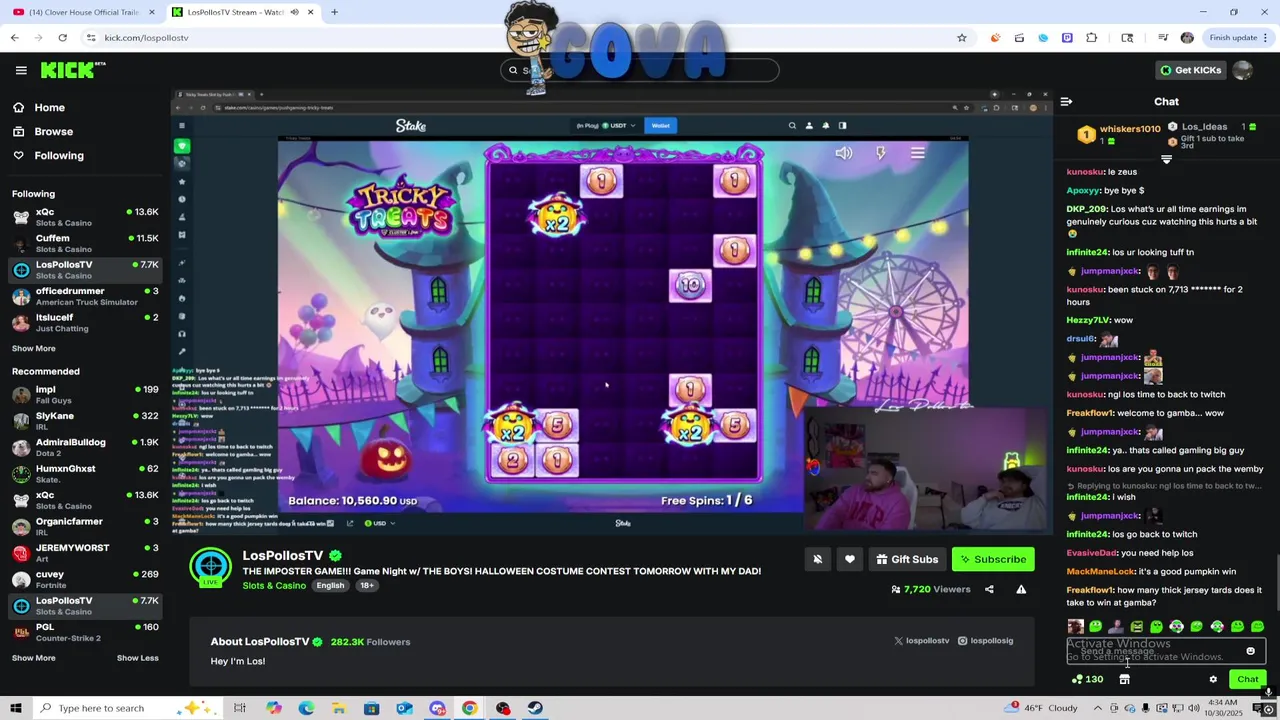The image size is (1280, 720).
Task: Open Chrome profile avatar in toolbar
Action: tap(1187, 38)
